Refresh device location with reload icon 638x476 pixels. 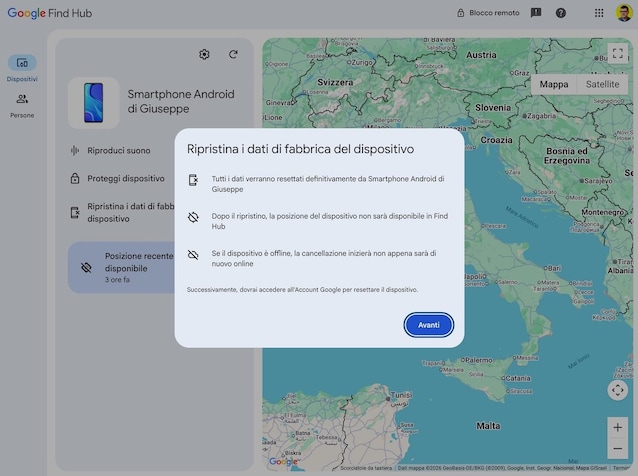233,54
